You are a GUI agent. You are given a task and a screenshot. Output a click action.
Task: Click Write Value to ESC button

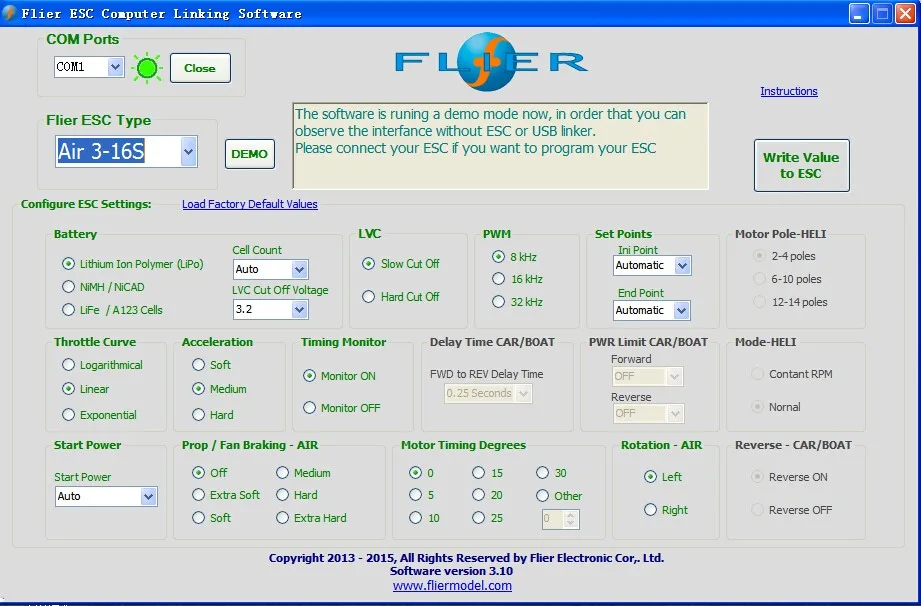[800, 165]
